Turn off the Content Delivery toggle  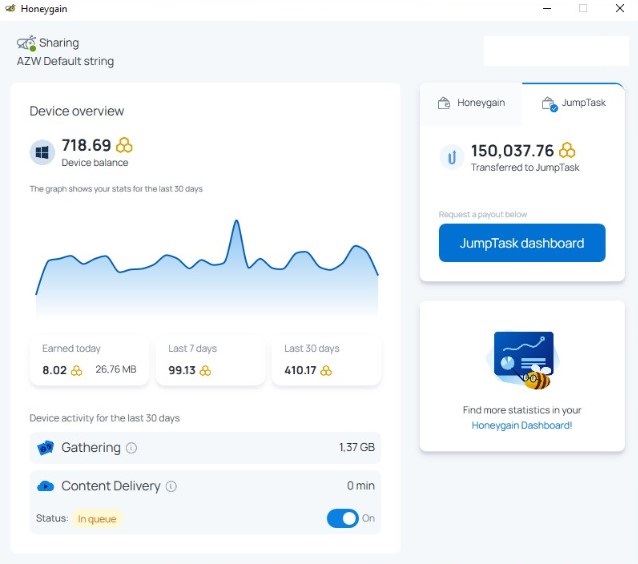[x=343, y=518]
